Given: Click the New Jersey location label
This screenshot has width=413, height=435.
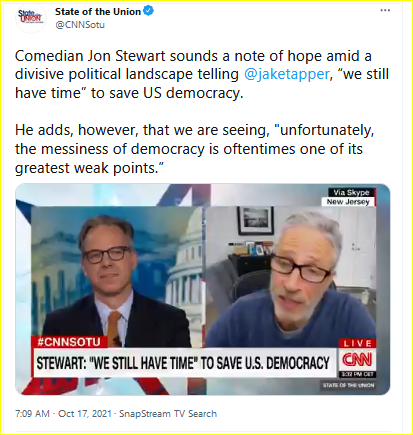Looking at the screenshot, I should point(348,202).
